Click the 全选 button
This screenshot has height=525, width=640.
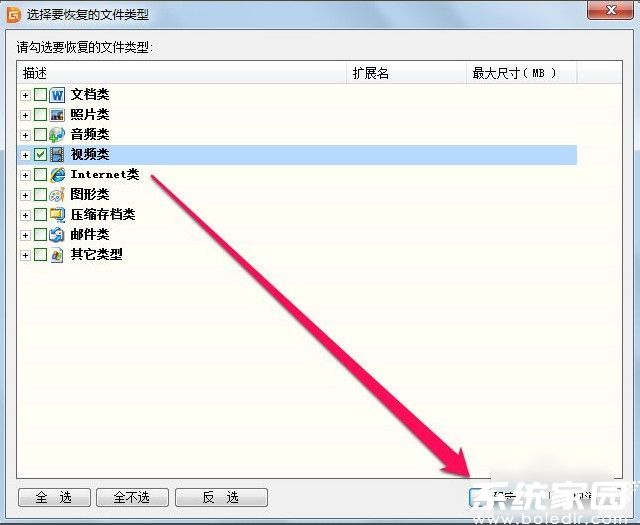coord(54,497)
